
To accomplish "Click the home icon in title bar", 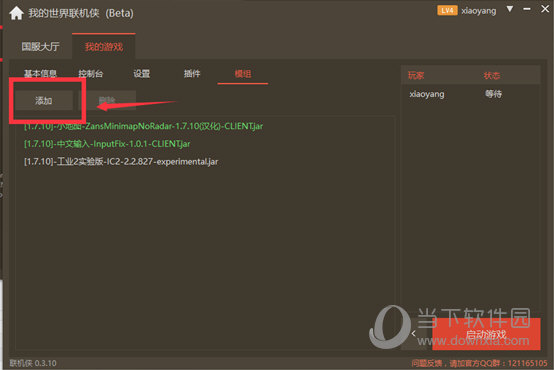I will pyautogui.click(x=16, y=13).
